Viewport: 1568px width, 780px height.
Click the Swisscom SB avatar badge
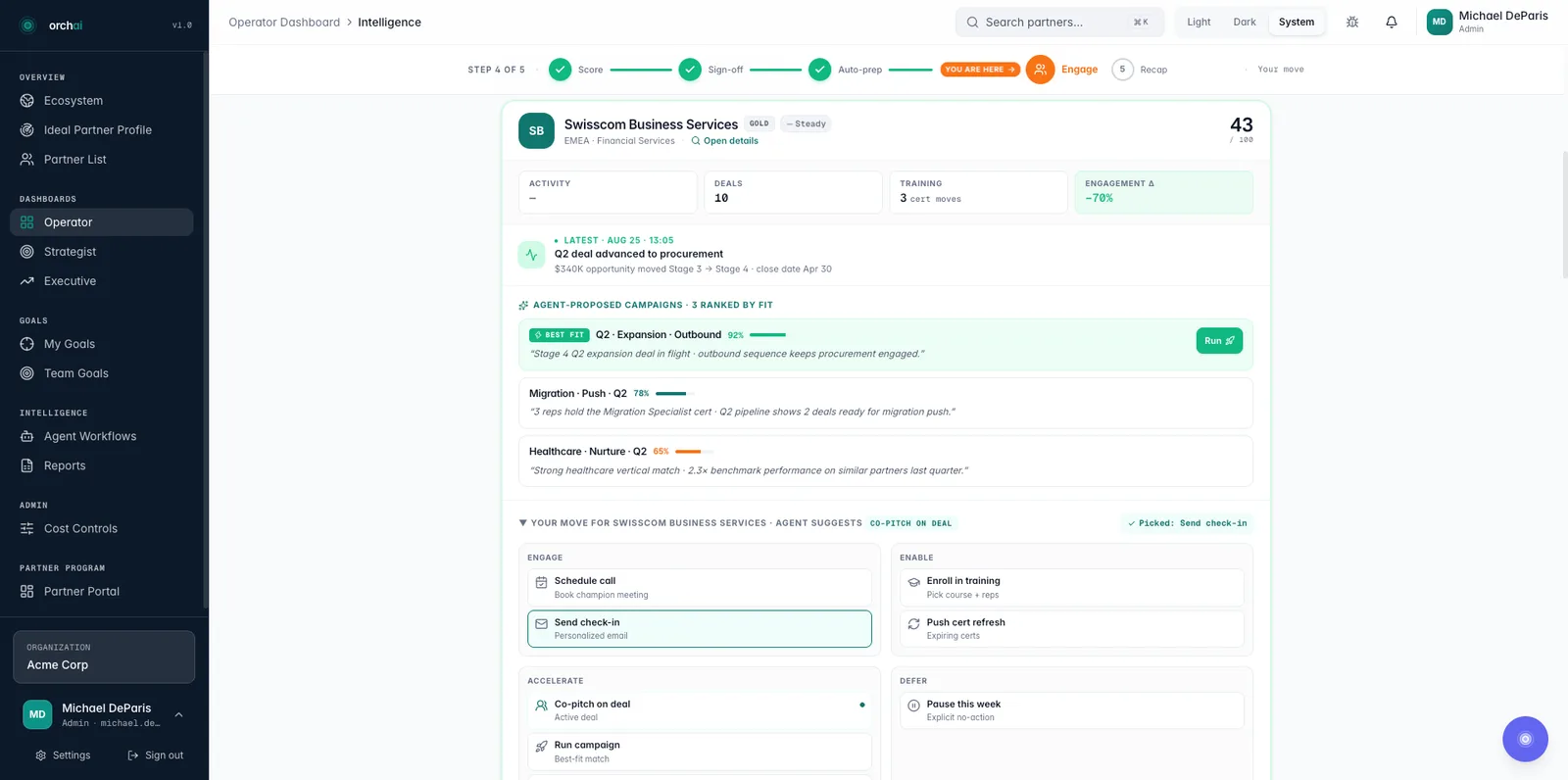tap(536, 131)
